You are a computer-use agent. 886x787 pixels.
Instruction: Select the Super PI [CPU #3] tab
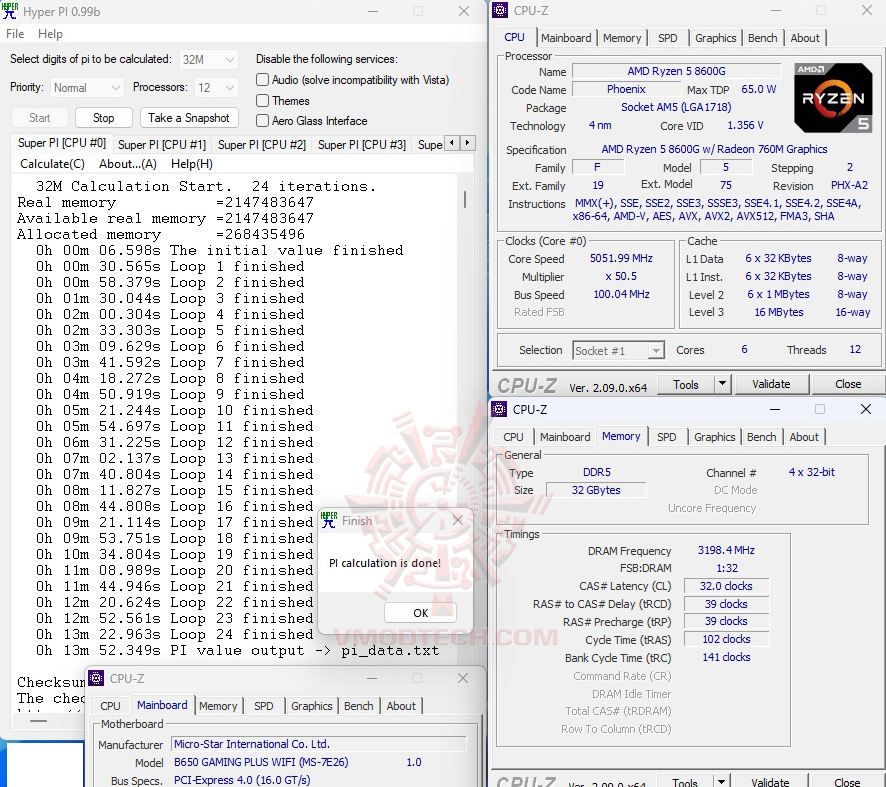[362, 145]
